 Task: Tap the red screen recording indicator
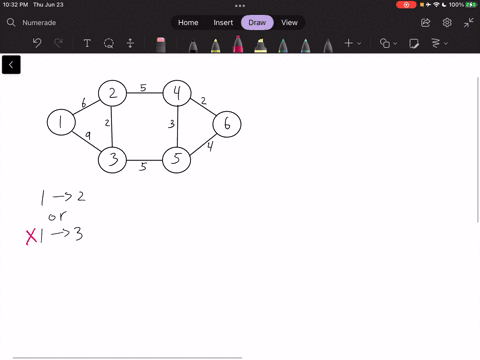406,5
